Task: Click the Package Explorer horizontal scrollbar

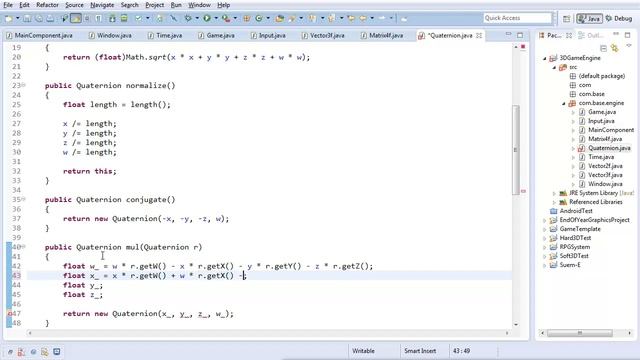Action: click(580, 333)
